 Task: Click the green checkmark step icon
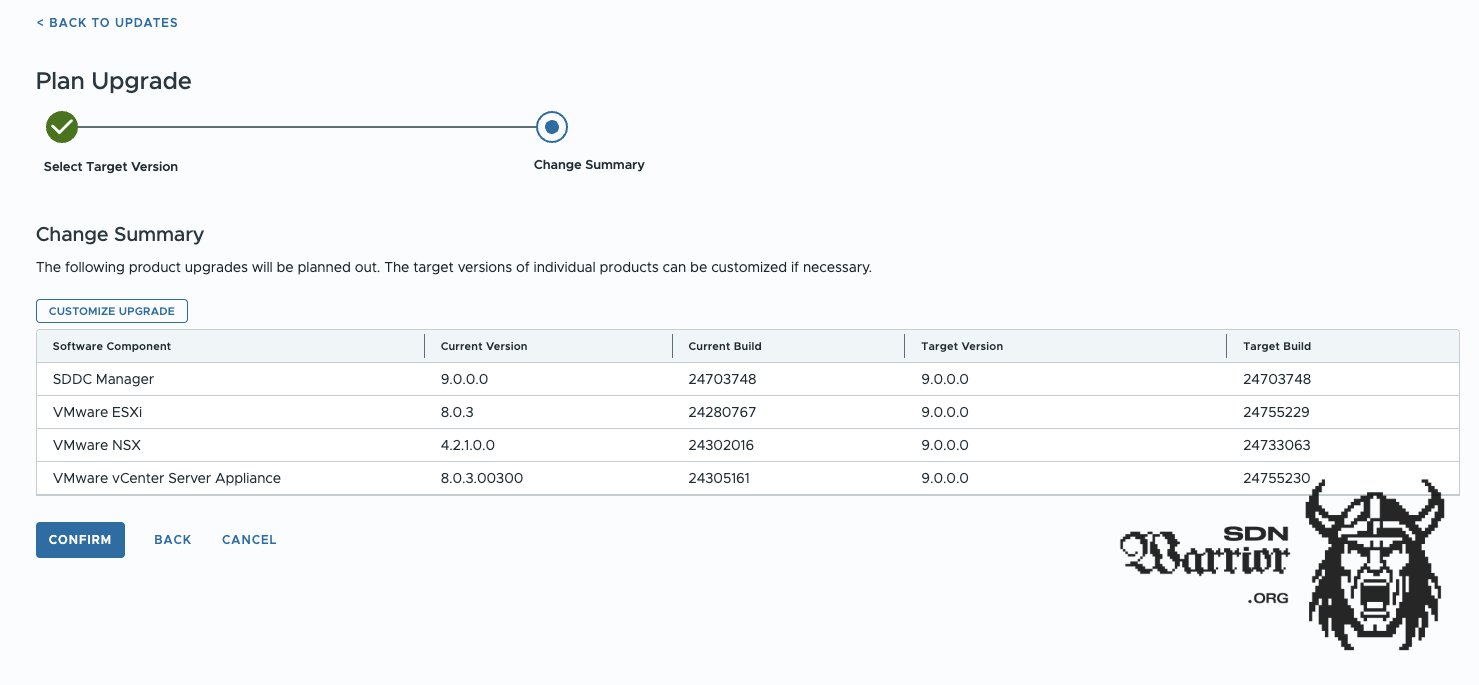62,127
